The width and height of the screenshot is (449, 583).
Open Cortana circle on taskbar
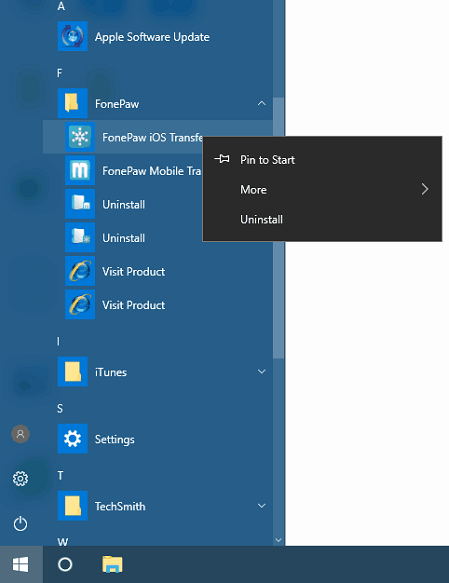click(65, 564)
